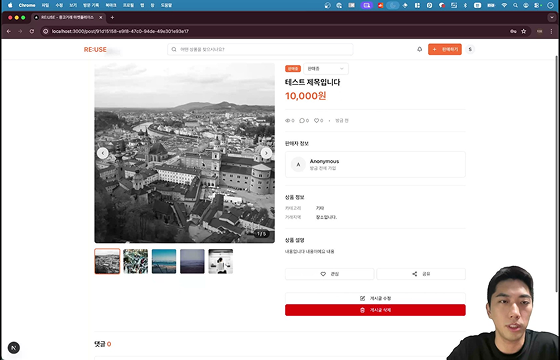
Task: Click the 1/5 image counter label
Action: tap(262, 234)
